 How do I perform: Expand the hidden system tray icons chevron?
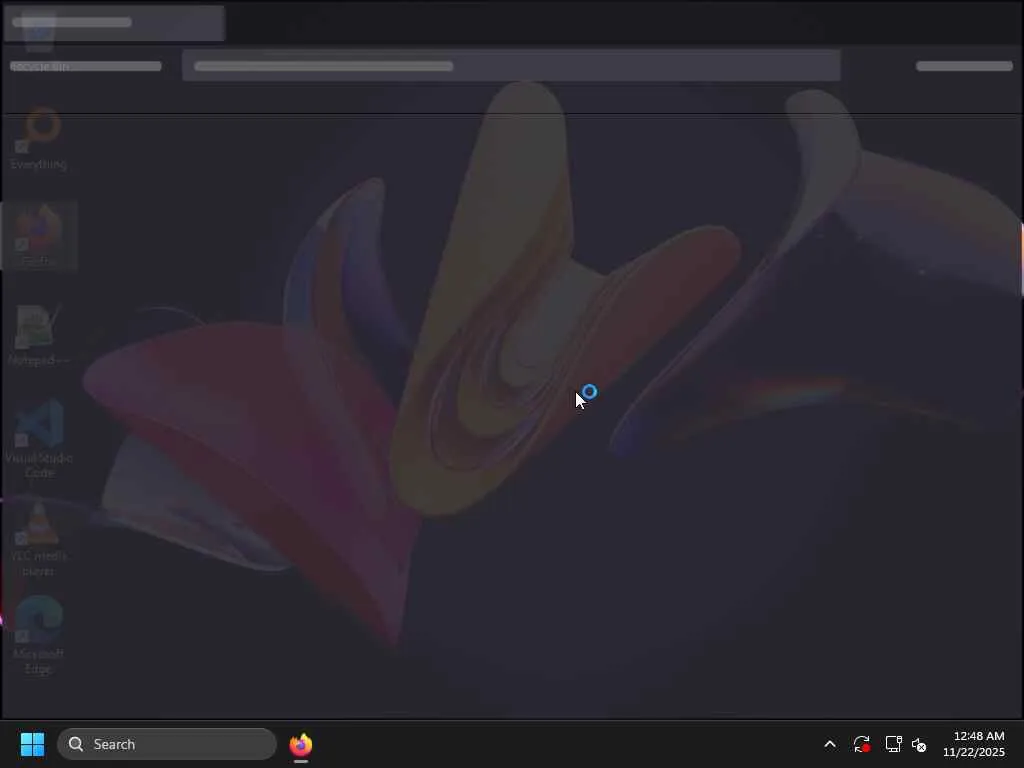pos(830,744)
